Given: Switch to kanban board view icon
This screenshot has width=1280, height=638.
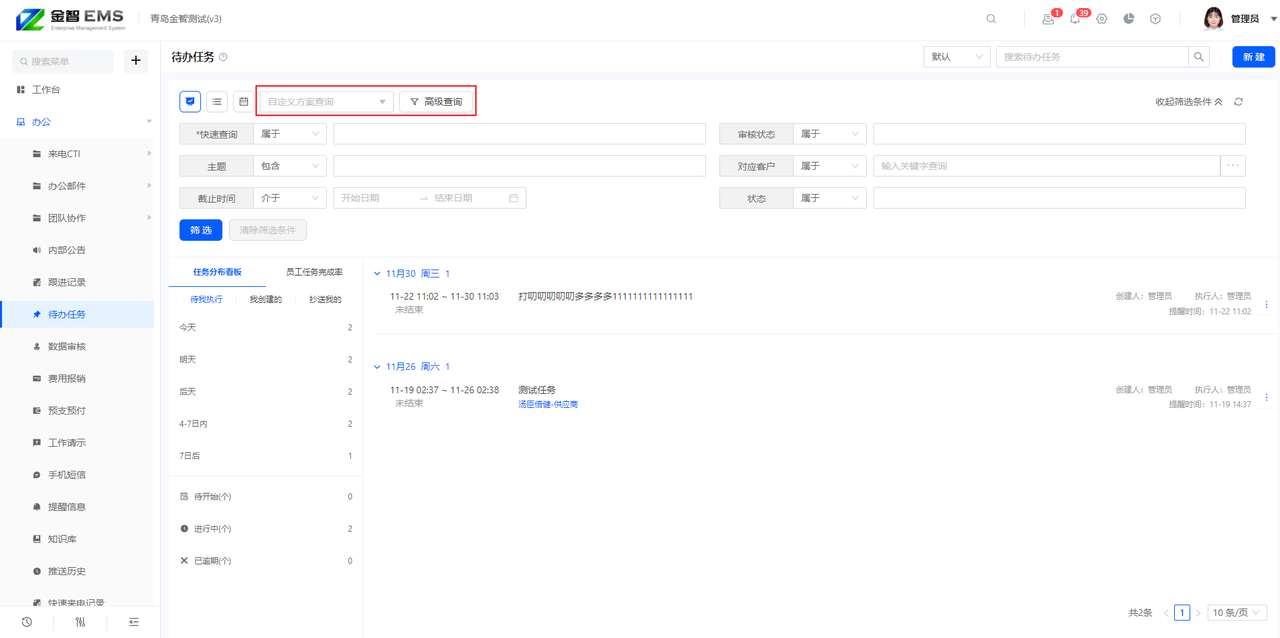Looking at the screenshot, I should (x=190, y=101).
